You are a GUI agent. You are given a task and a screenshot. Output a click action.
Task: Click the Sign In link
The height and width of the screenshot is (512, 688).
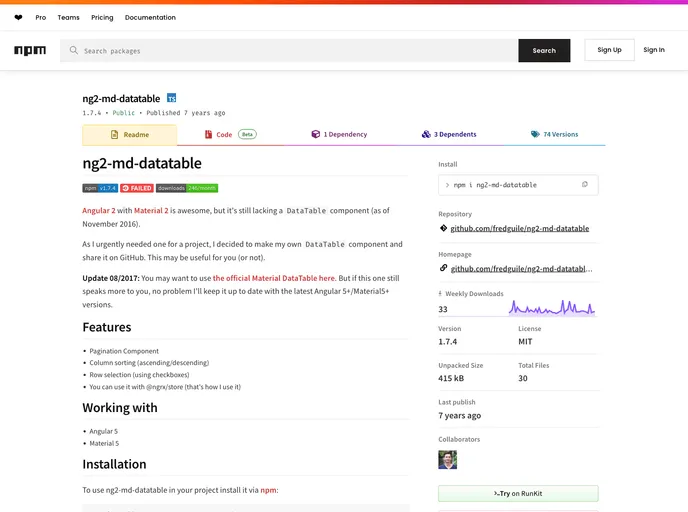[654, 50]
